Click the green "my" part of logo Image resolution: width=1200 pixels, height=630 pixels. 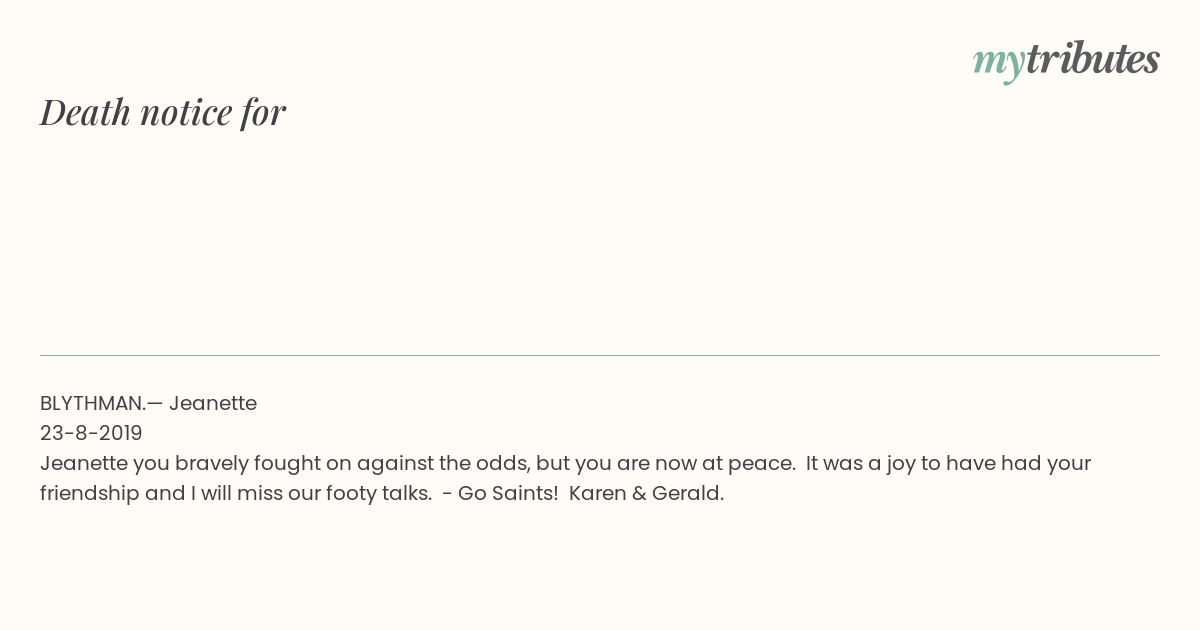(x=999, y=63)
